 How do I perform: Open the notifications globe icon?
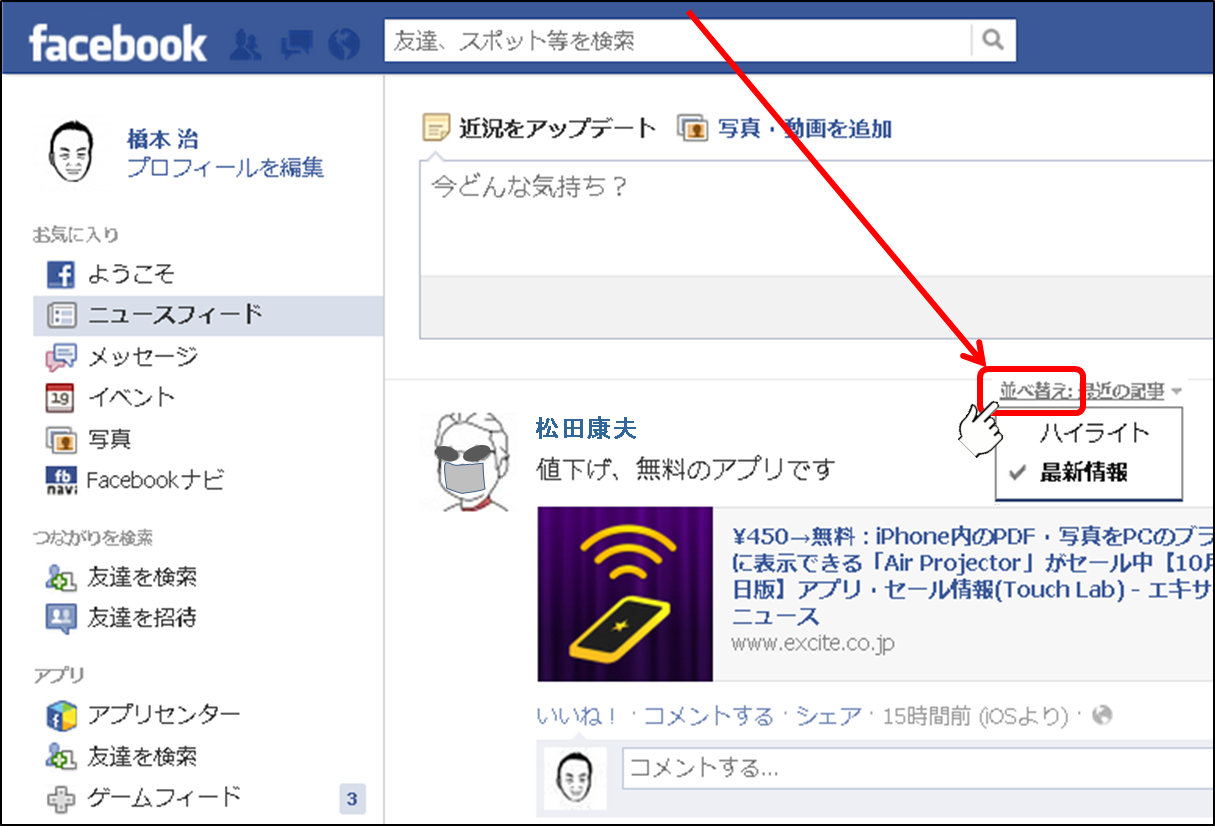[343, 44]
